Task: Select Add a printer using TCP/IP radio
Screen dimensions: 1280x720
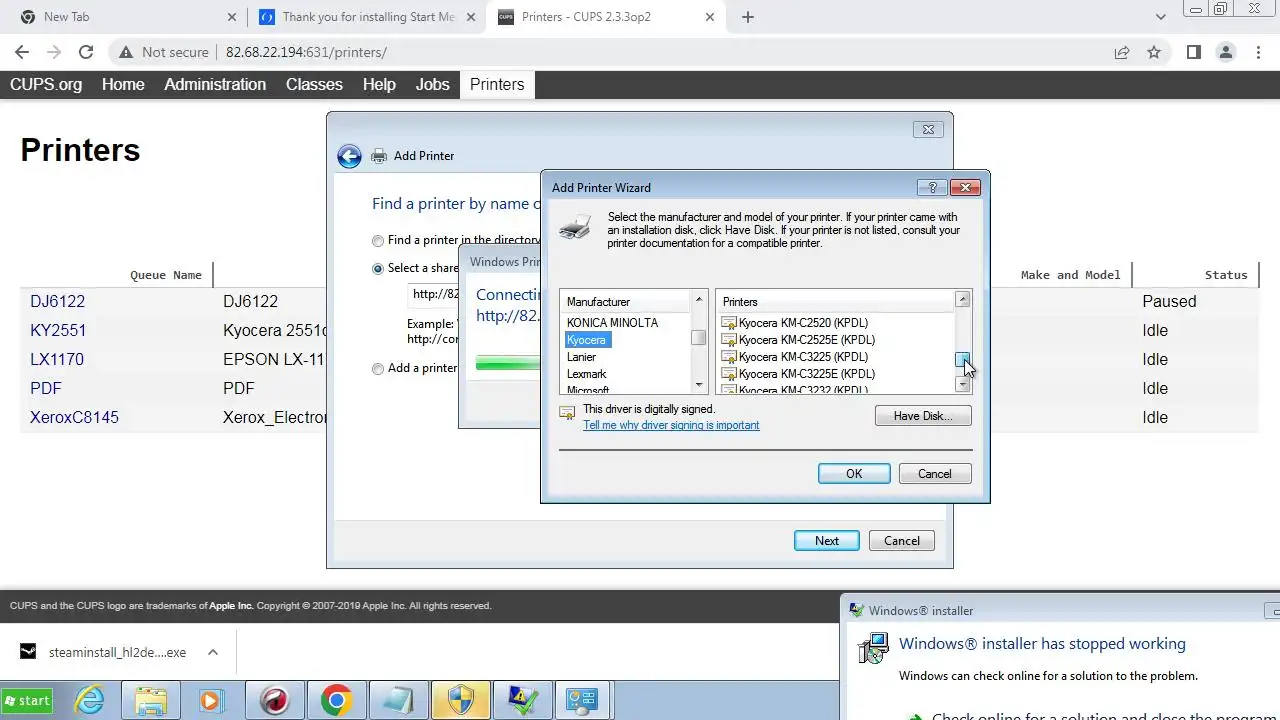Action: pyautogui.click(x=378, y=369)
